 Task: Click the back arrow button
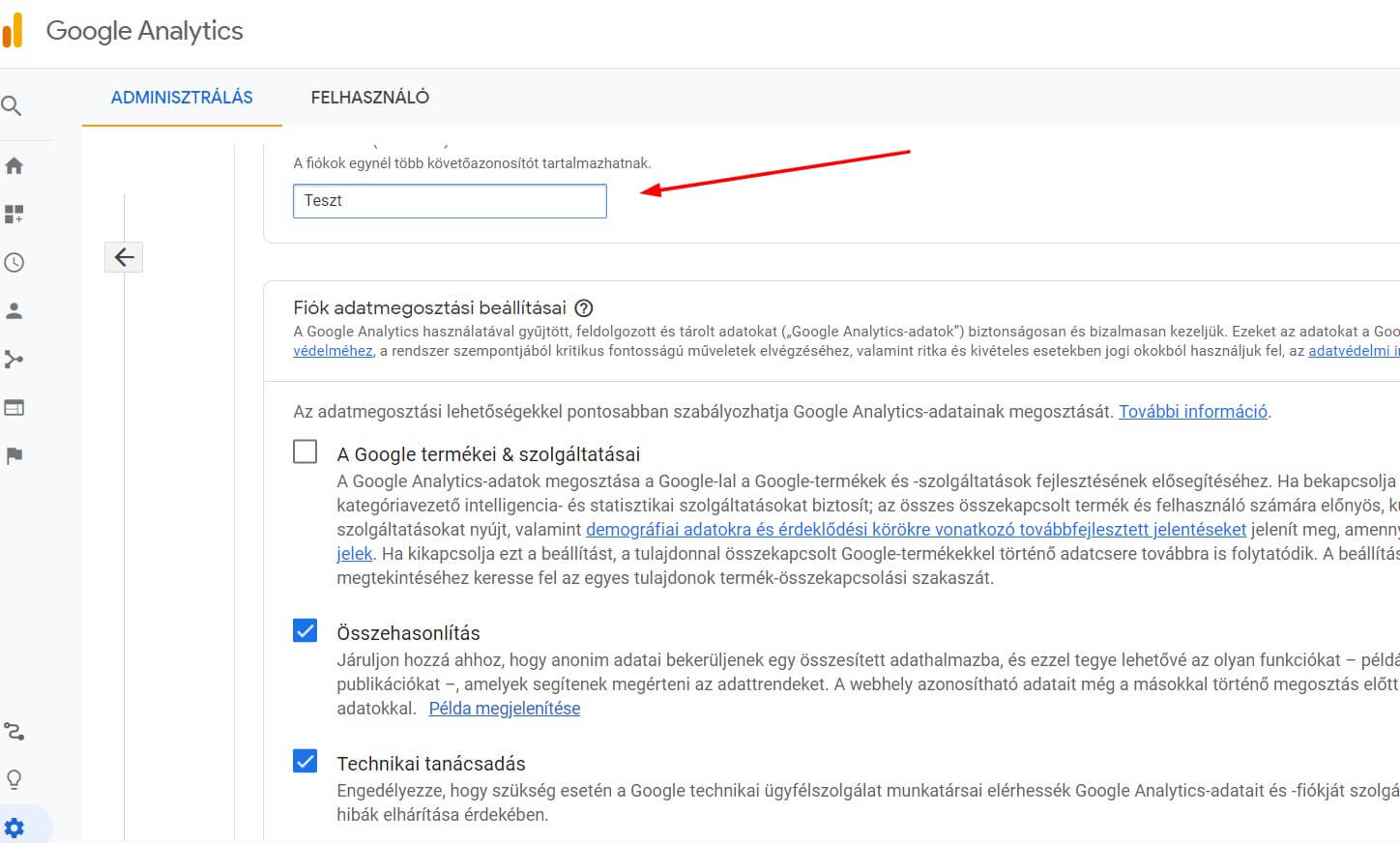(124, 257)
